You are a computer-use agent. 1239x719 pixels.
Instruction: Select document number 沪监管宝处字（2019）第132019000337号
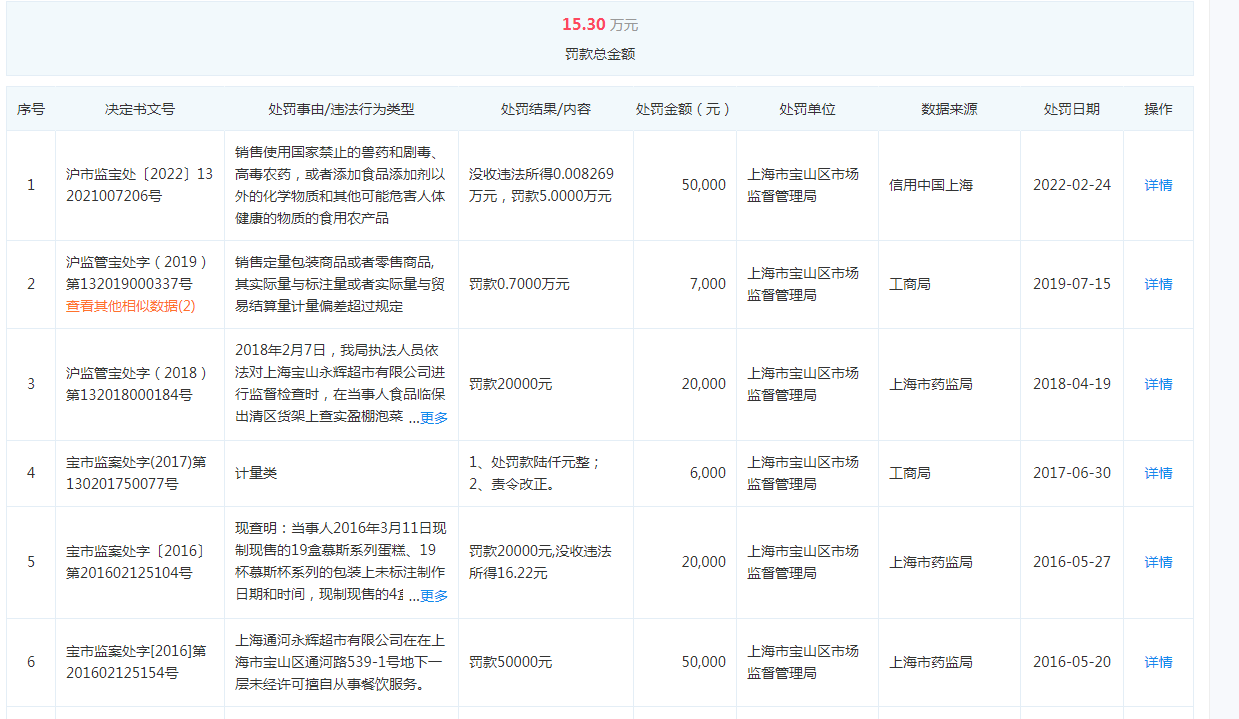tap(137, 273)
